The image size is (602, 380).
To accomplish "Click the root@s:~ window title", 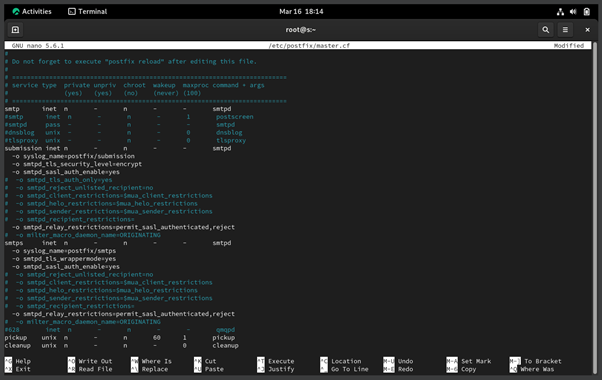I will coord(301,30).
